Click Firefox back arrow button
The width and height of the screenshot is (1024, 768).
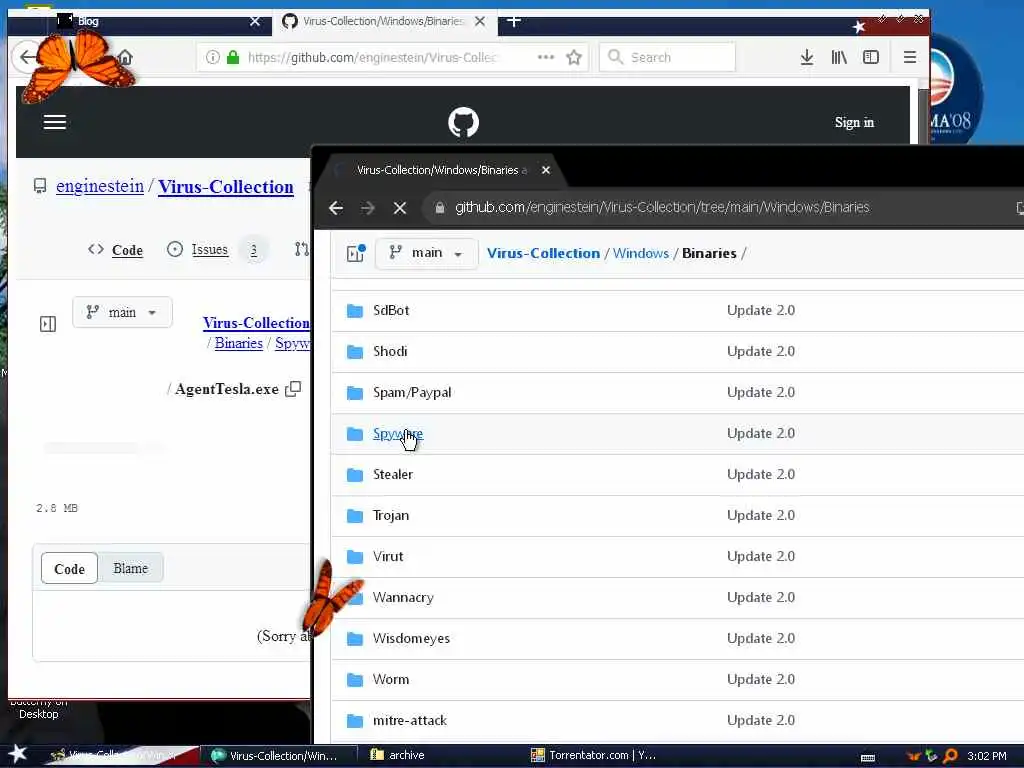[26, 57]
